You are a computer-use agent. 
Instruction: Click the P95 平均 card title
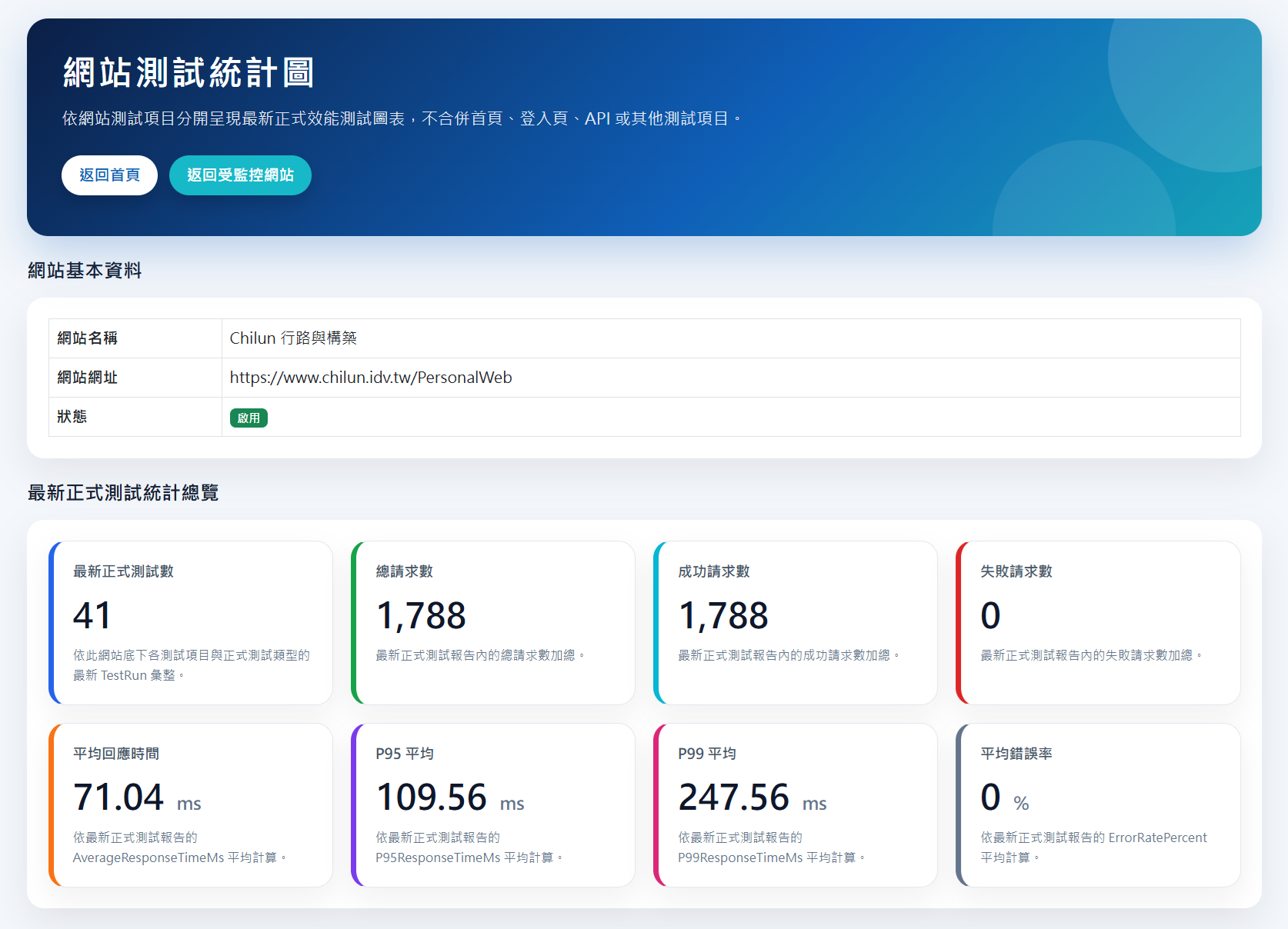[x=405, y=754]
